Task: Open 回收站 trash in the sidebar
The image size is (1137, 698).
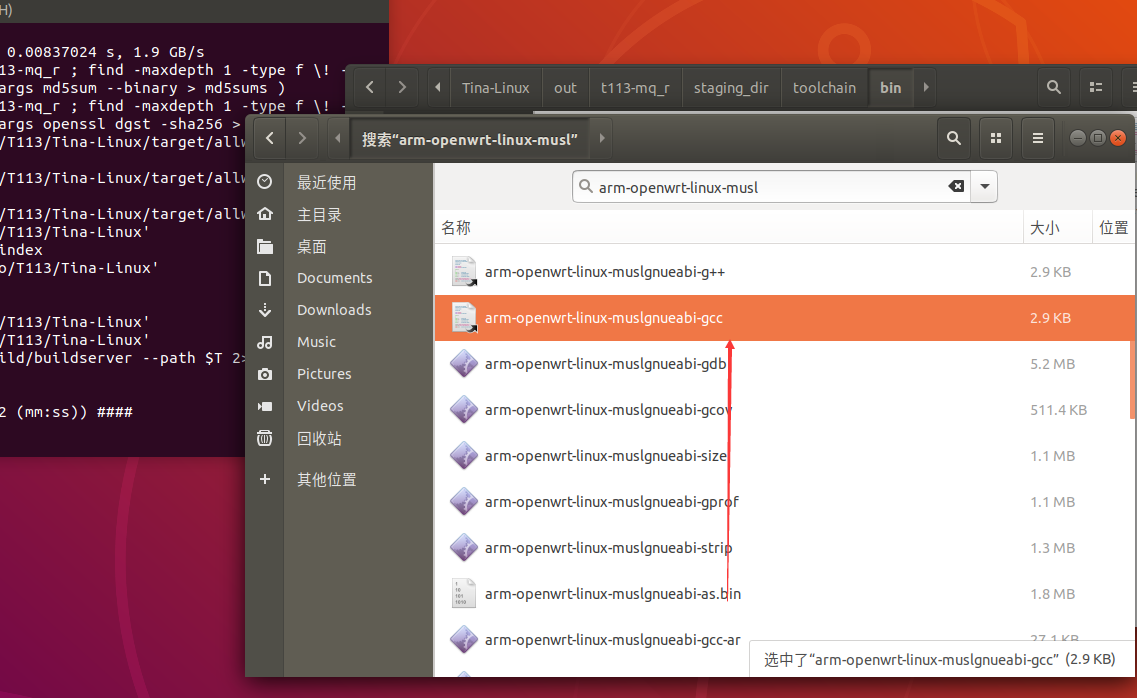Action: [319, 439]
